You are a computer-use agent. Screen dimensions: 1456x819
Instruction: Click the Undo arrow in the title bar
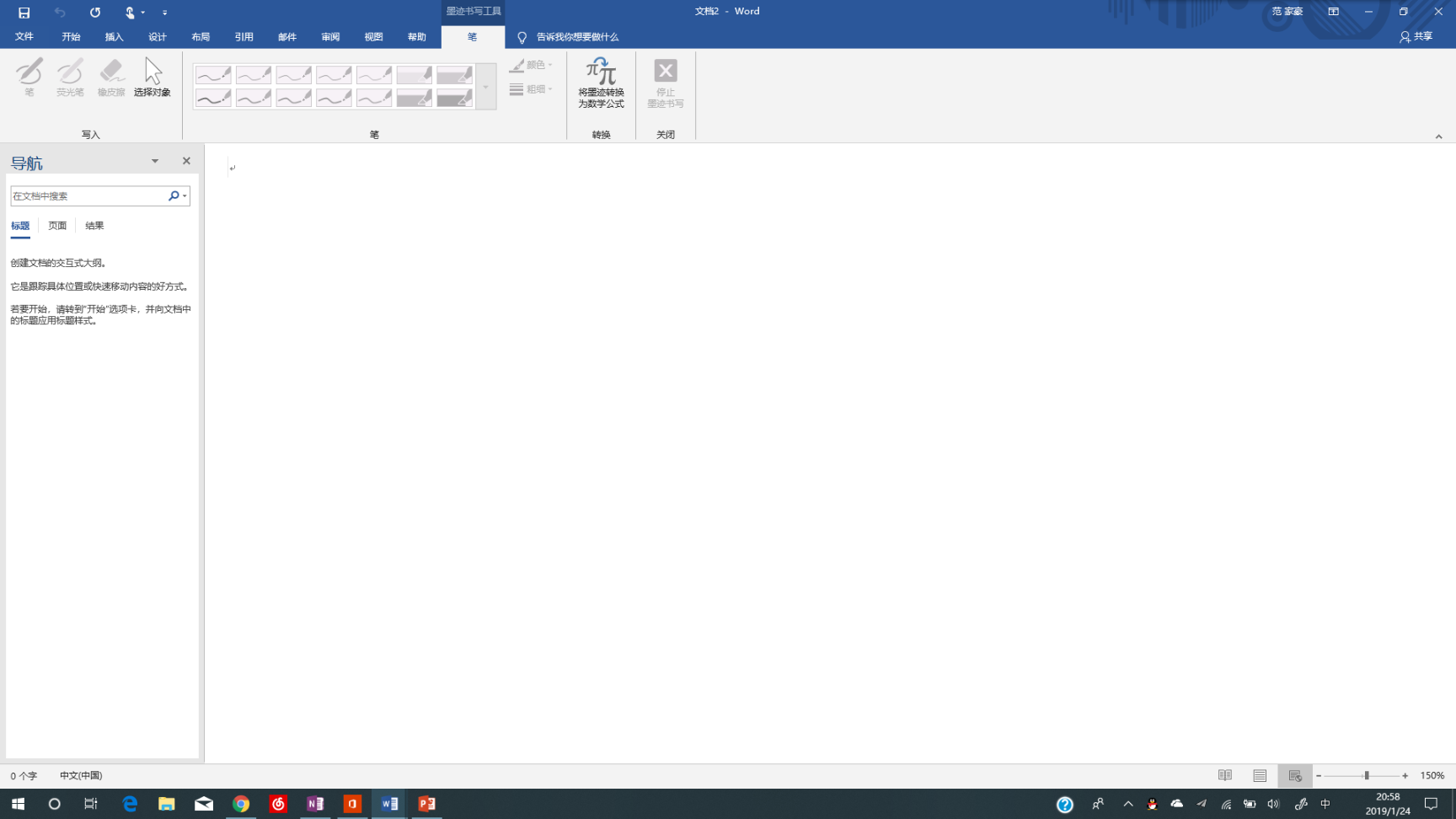click(x=59, y=12)
